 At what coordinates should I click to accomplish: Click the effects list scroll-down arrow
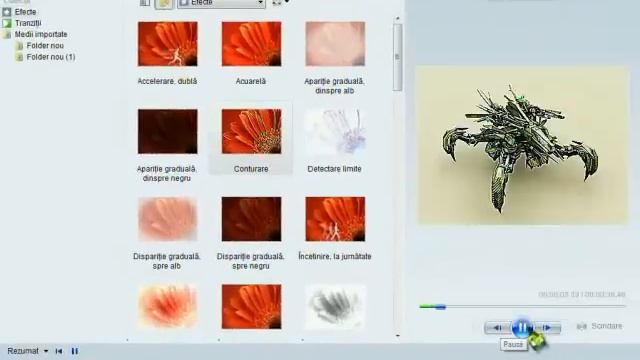tap(398, 336)
